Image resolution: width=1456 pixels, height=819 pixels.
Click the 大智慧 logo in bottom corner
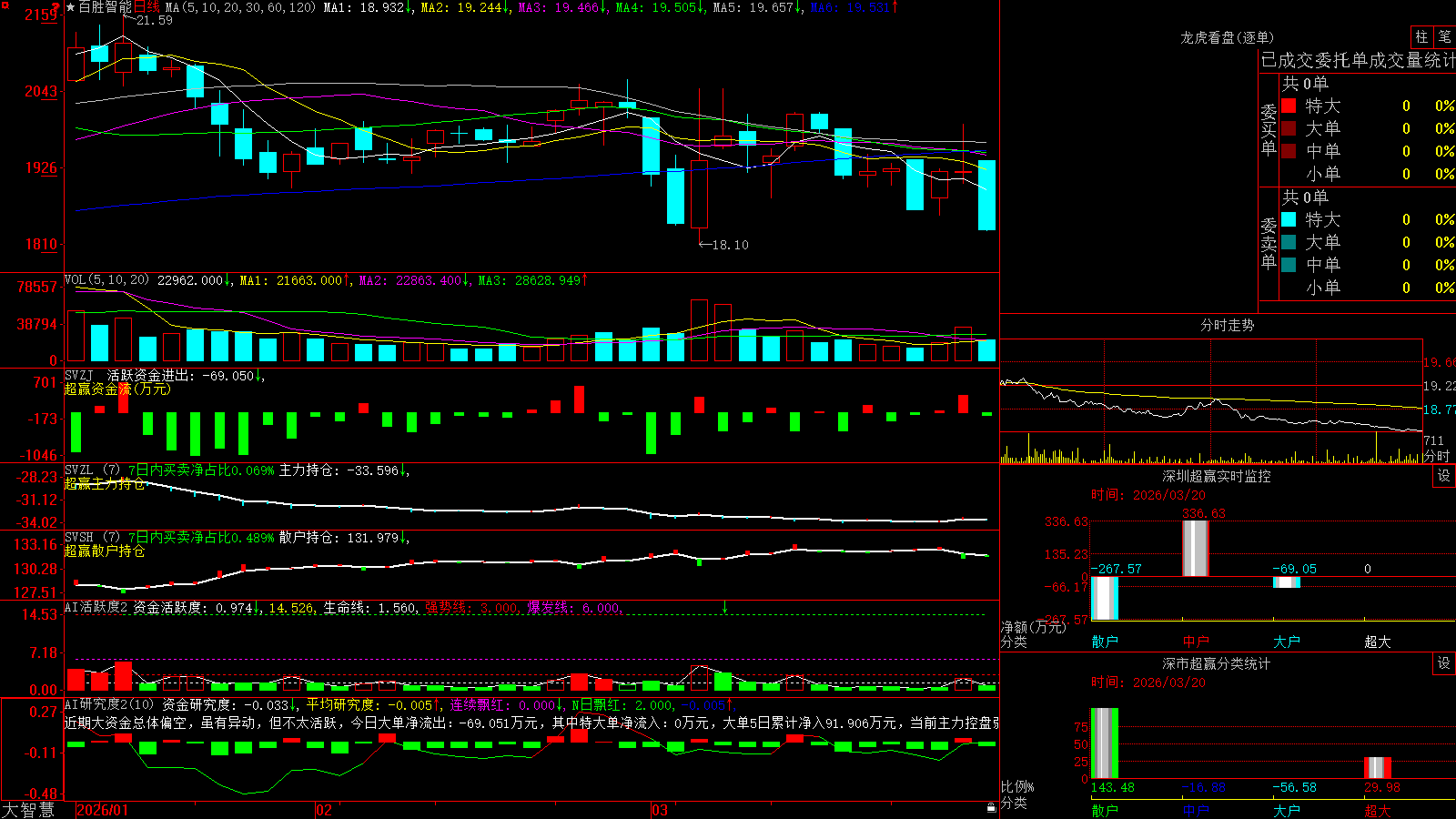click(28, 810)
